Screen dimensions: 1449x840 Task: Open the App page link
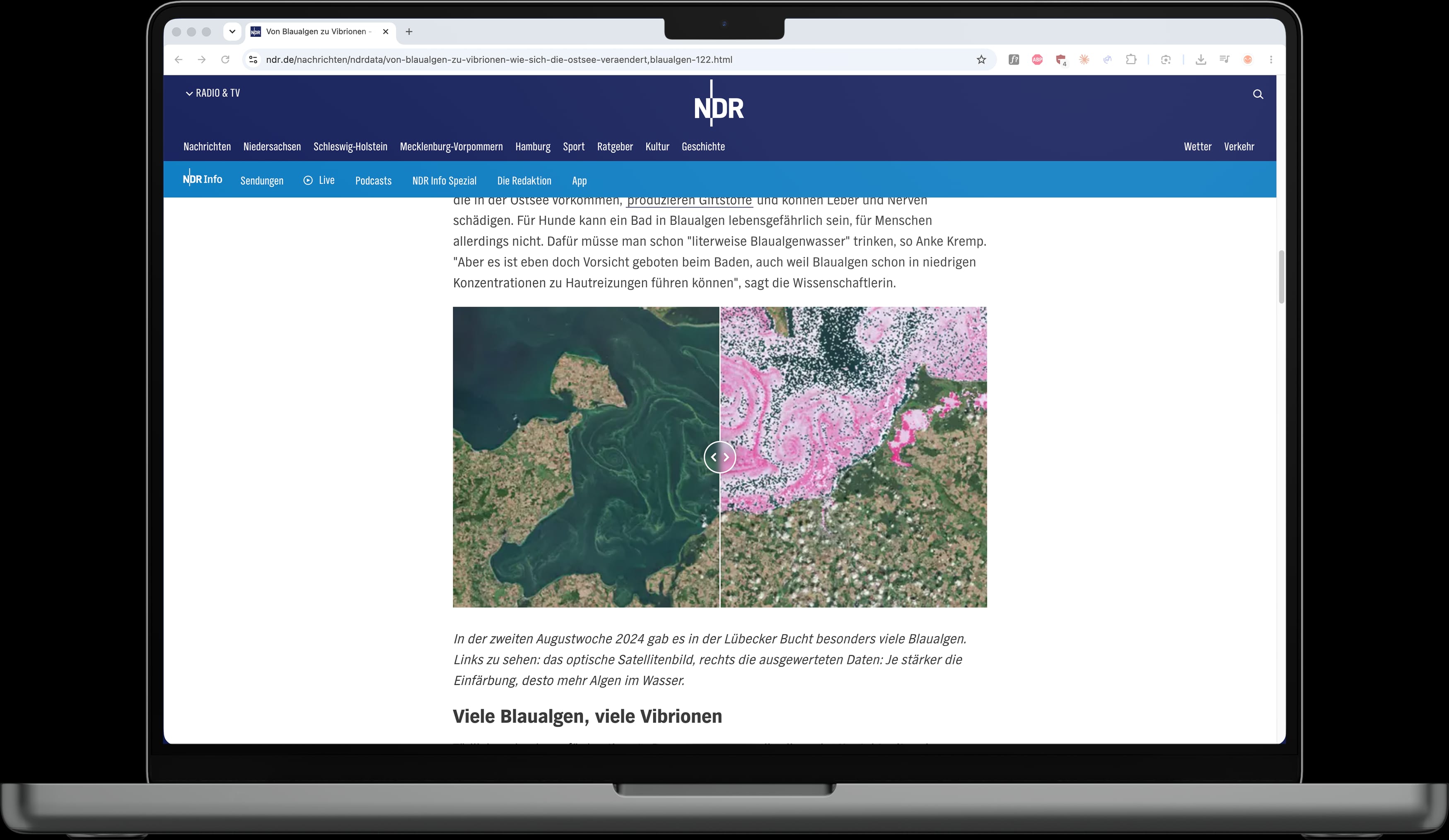coord(580,181)
